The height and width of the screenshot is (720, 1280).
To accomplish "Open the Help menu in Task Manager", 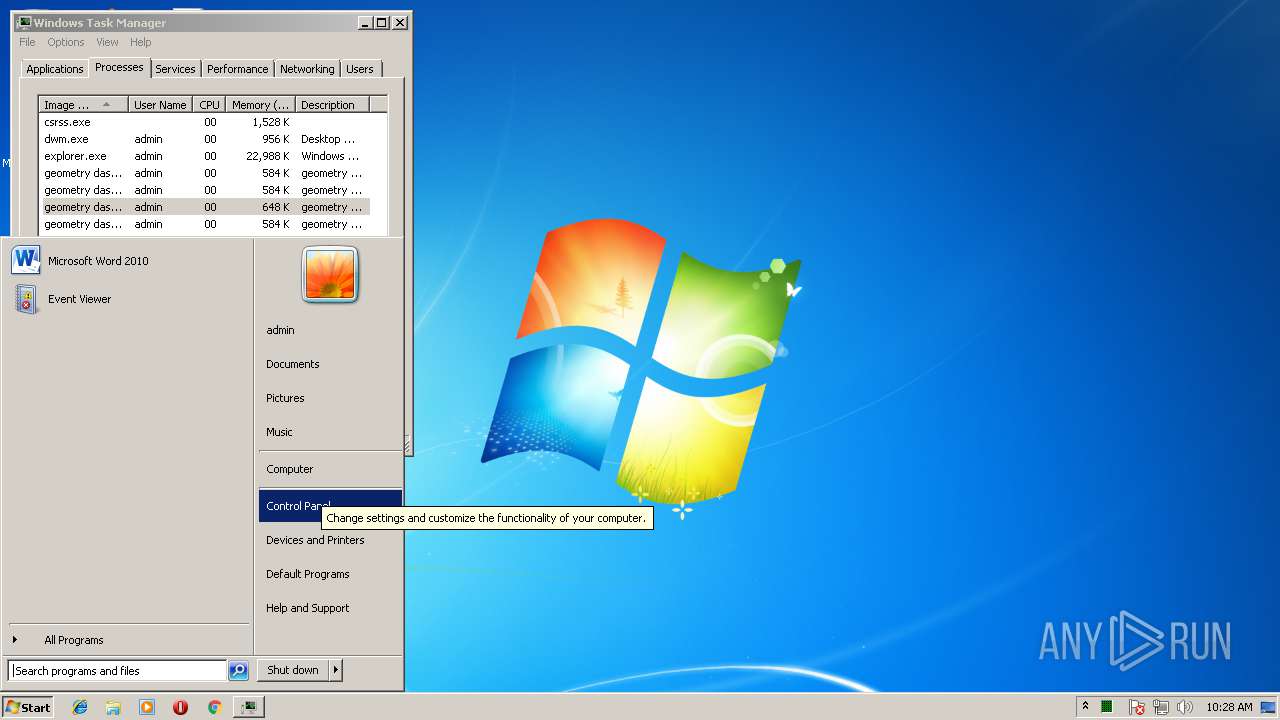I will (x=141, y=42).
